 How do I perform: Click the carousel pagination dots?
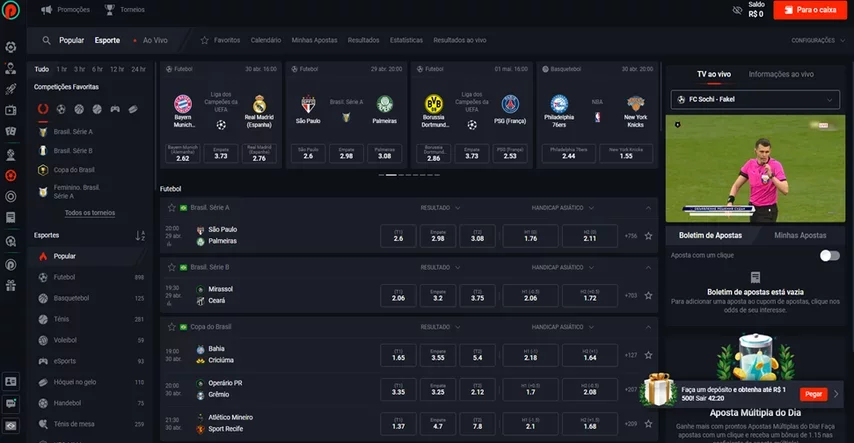click(x=409, y=175)
